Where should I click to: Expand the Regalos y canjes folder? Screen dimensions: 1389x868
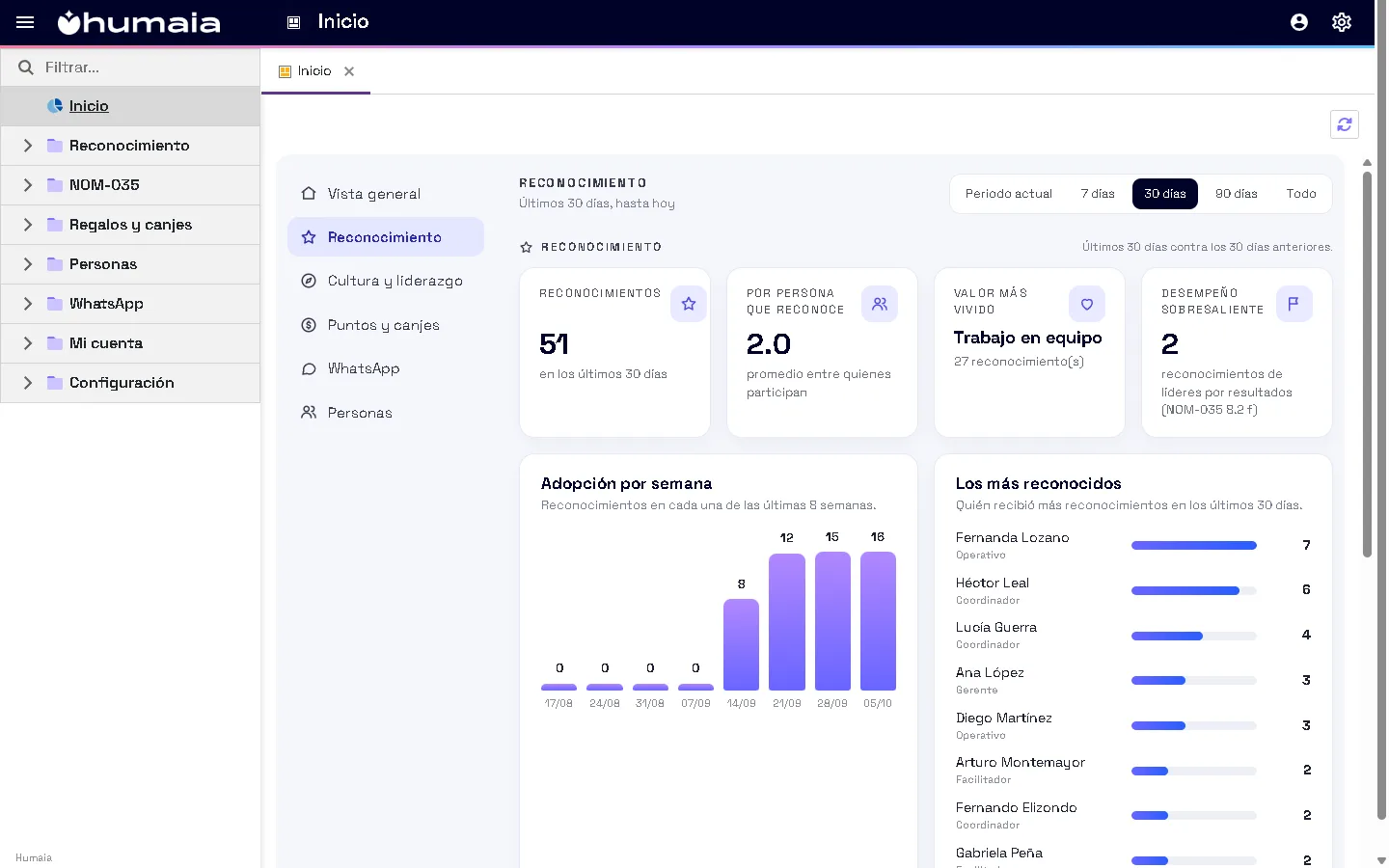pos(28,225)
